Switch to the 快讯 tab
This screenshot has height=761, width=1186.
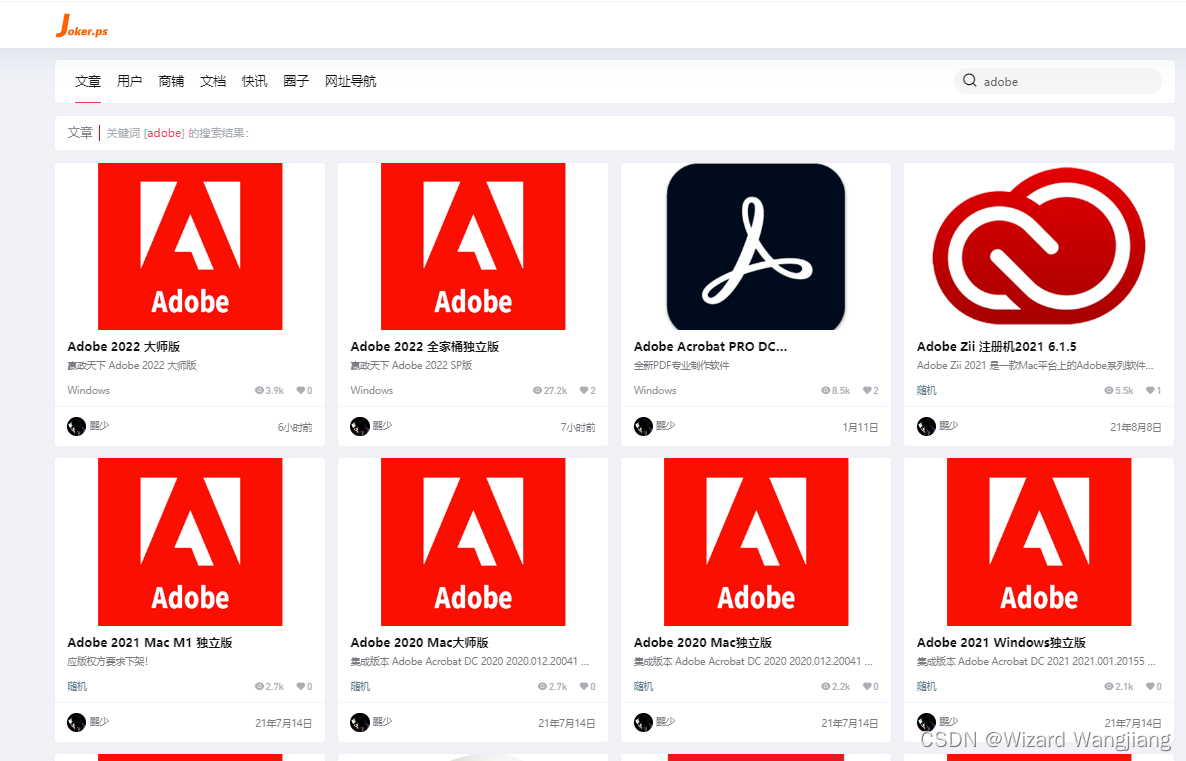[254, 81]
